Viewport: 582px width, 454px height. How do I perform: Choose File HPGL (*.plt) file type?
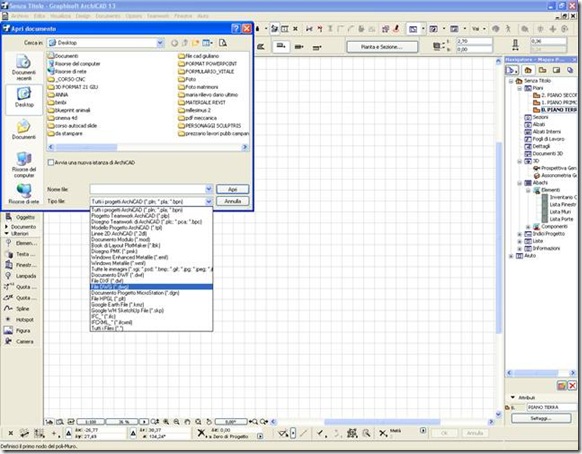(x=151, y=299)
